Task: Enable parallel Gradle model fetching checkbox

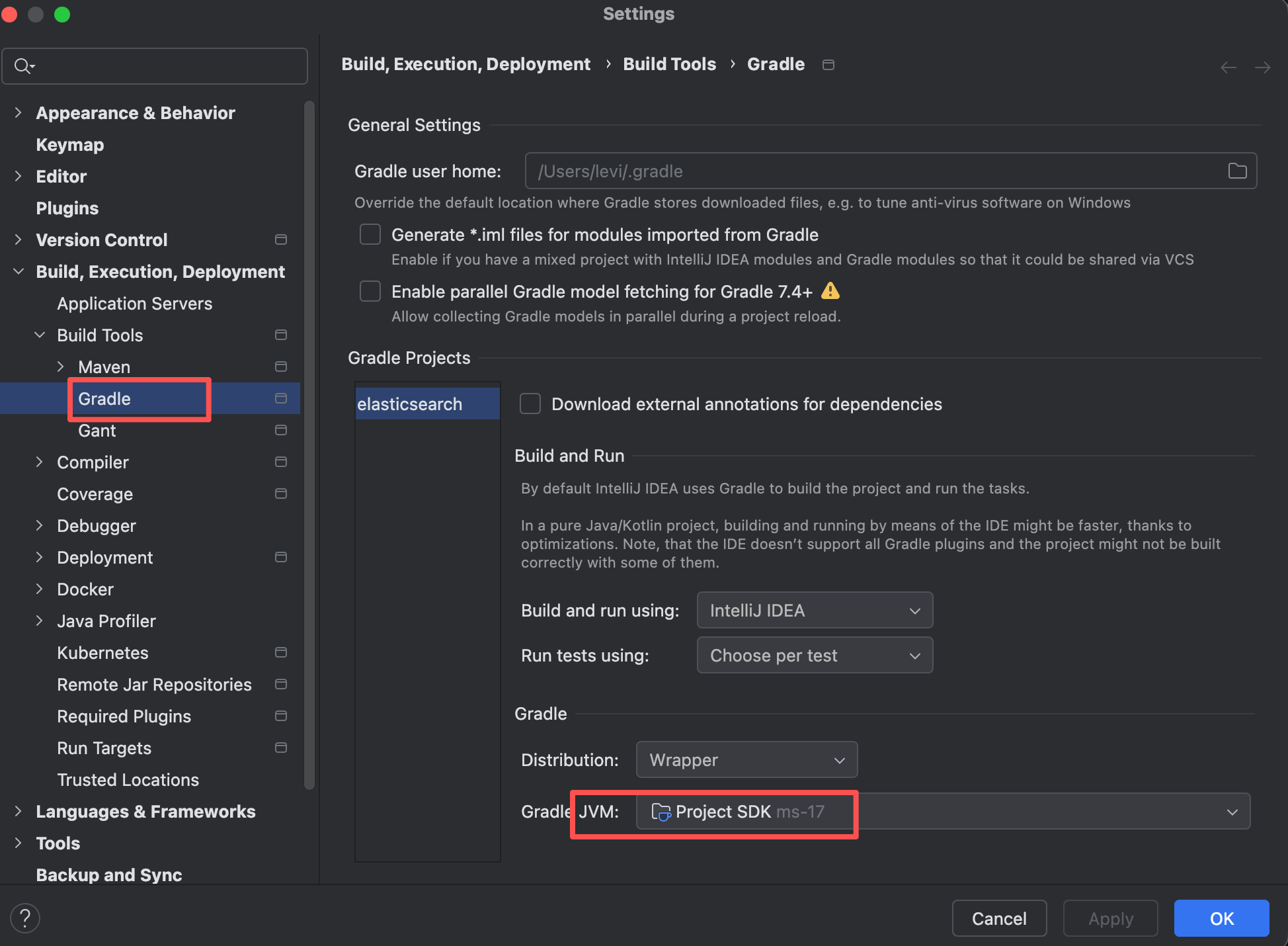Action: pos(370,291)
